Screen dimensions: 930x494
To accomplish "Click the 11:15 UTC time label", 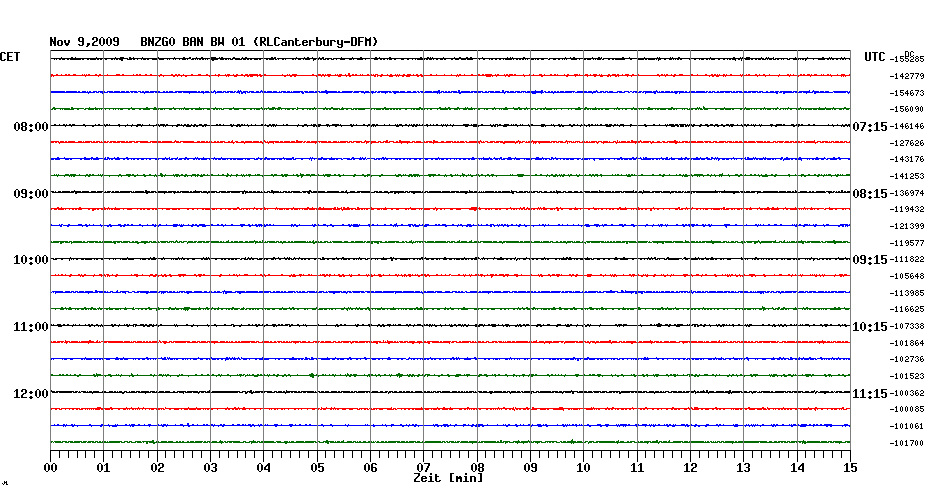I will click(x=869, y=393).
